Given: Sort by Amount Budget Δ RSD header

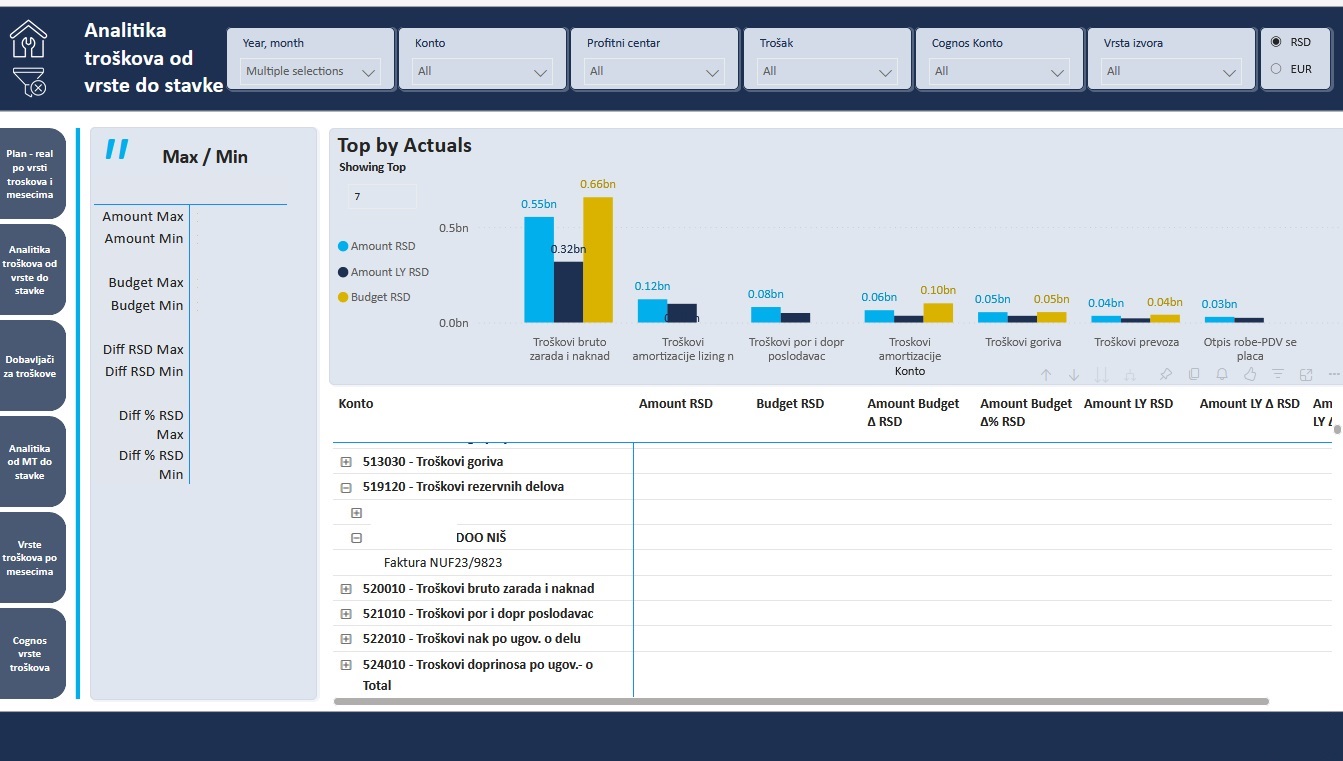Looking at the screenshot, I should 913,412.
